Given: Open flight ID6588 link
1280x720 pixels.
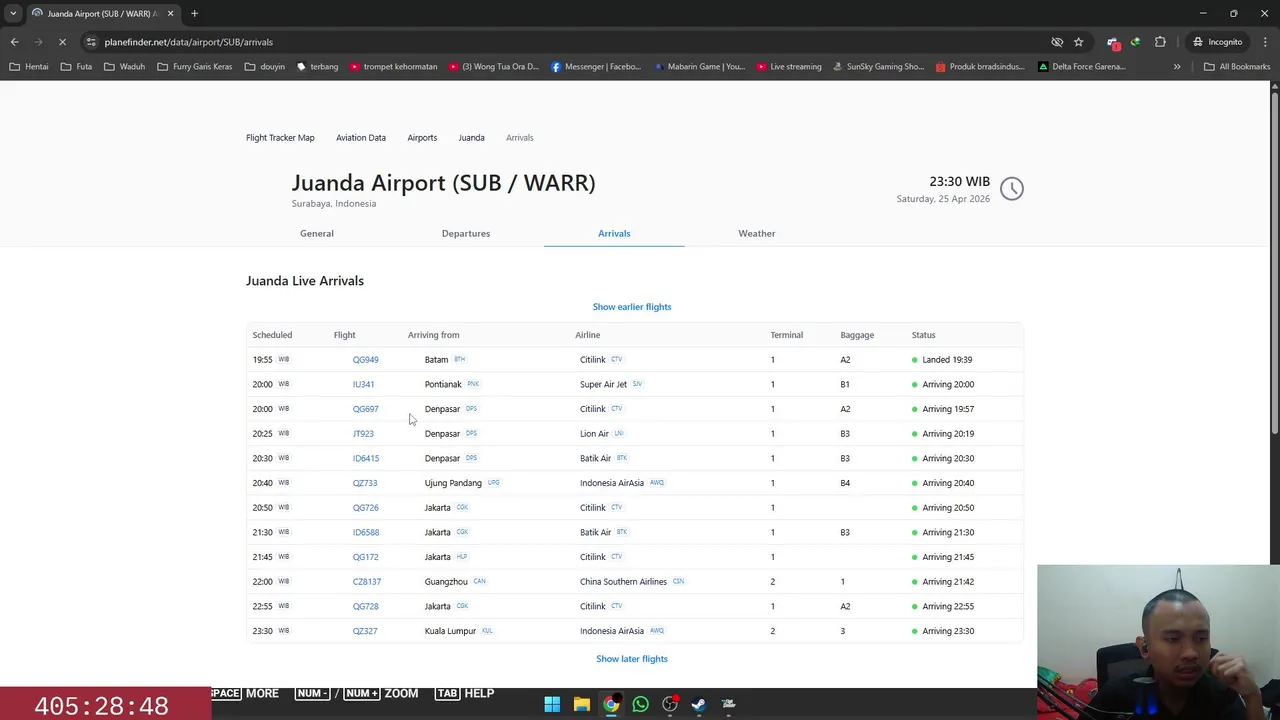Looking at the screenshot, I should coord(366,532).
